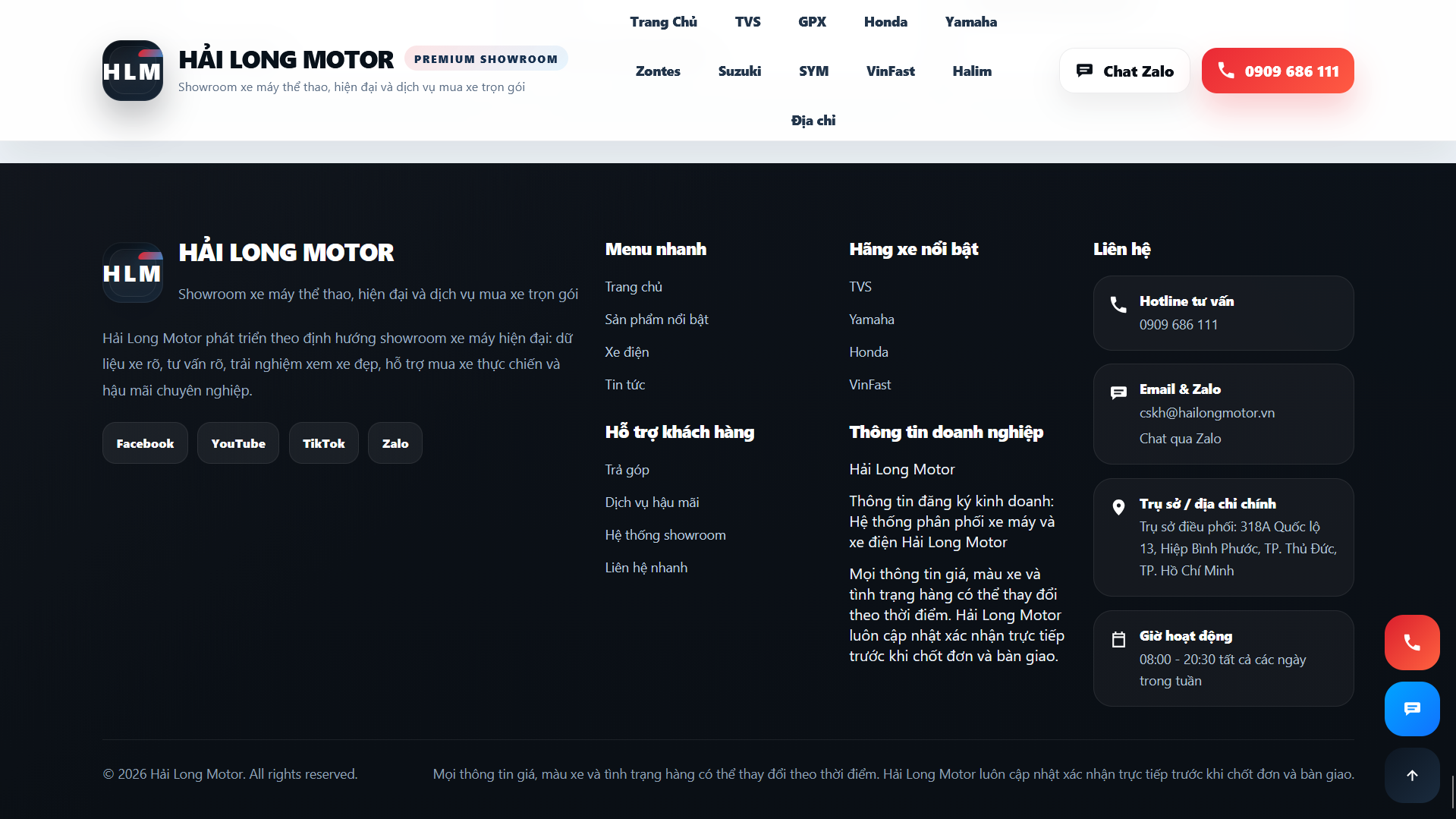
Task: Click the calendar icon beside Giờ hoạt động
Action: click(1117, 639)
